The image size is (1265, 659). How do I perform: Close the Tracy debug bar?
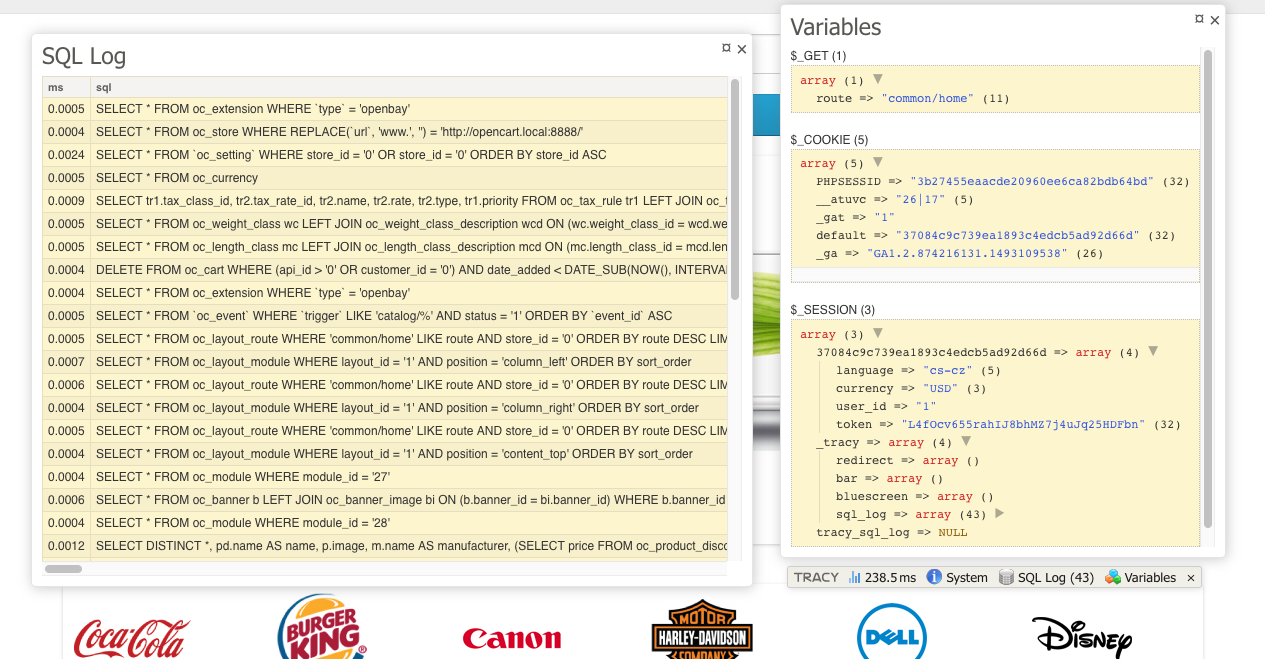click(1191, 578)
